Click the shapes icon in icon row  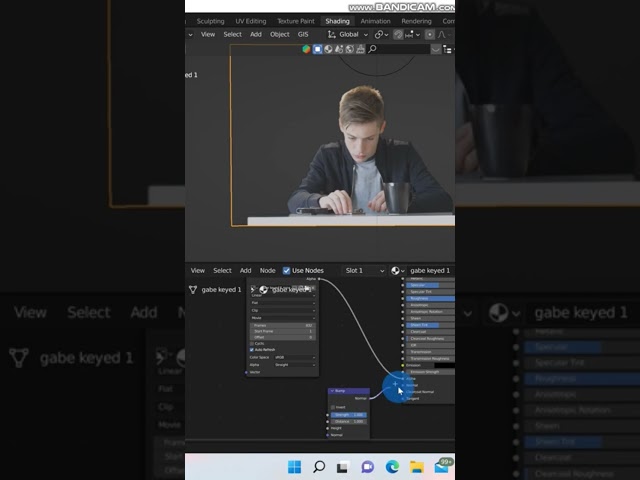tap(339, 49)
